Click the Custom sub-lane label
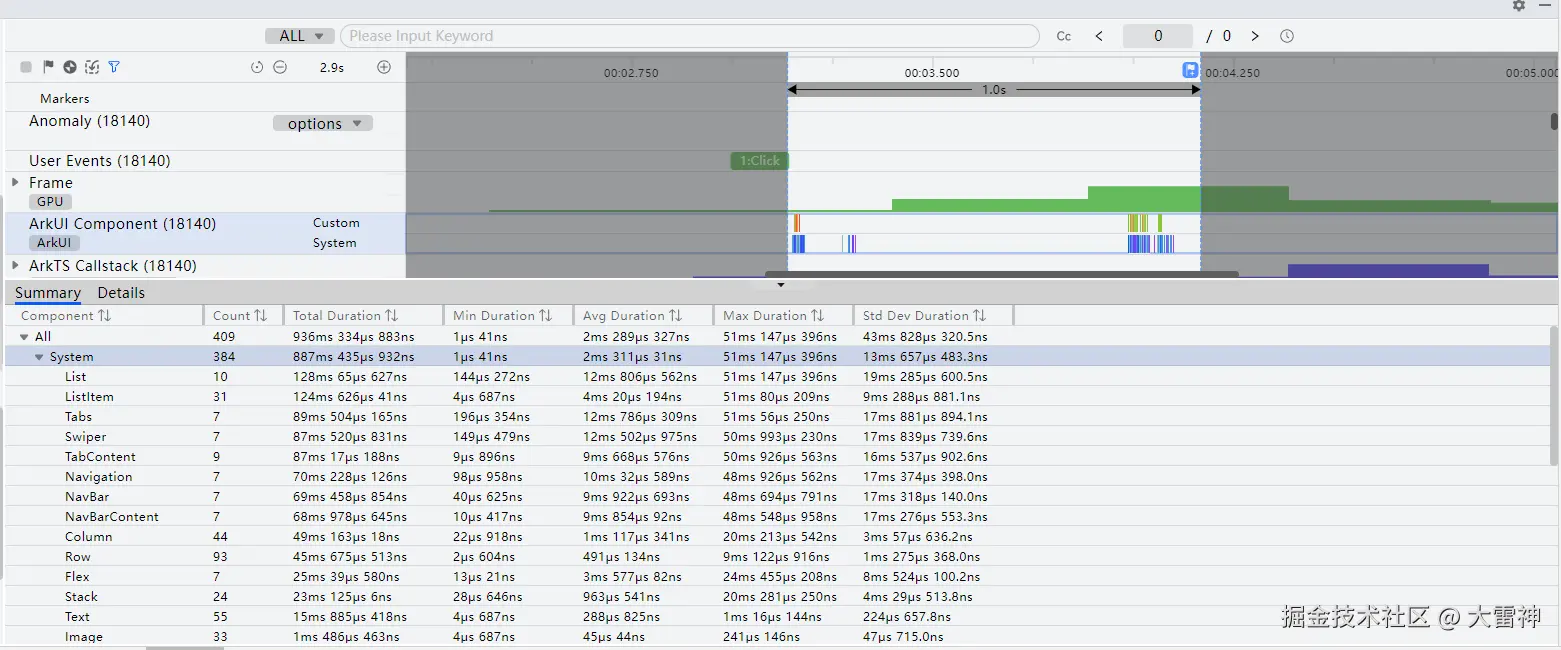The width and height of the screenshot is (1561, 650). point(336,223)
